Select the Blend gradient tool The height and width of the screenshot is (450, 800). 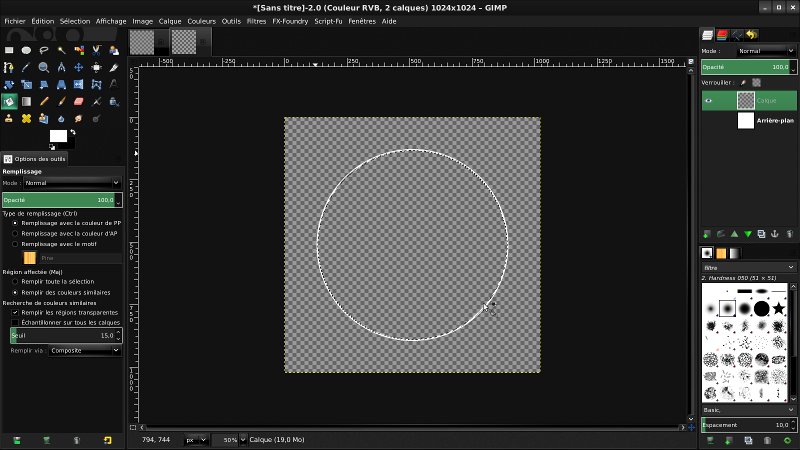pos(27,102)
